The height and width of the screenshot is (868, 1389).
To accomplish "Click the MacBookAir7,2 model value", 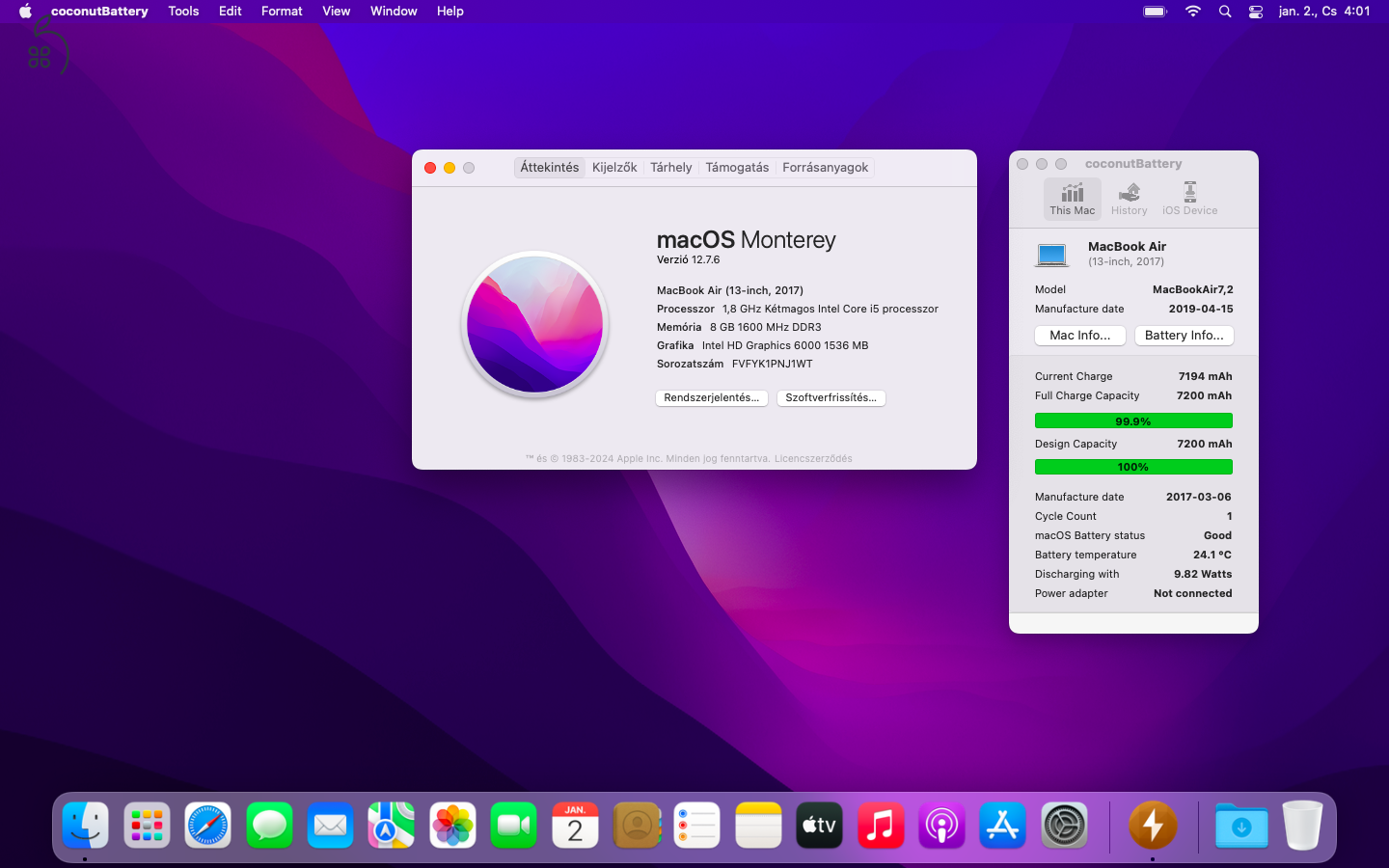I will (1192, 290).
